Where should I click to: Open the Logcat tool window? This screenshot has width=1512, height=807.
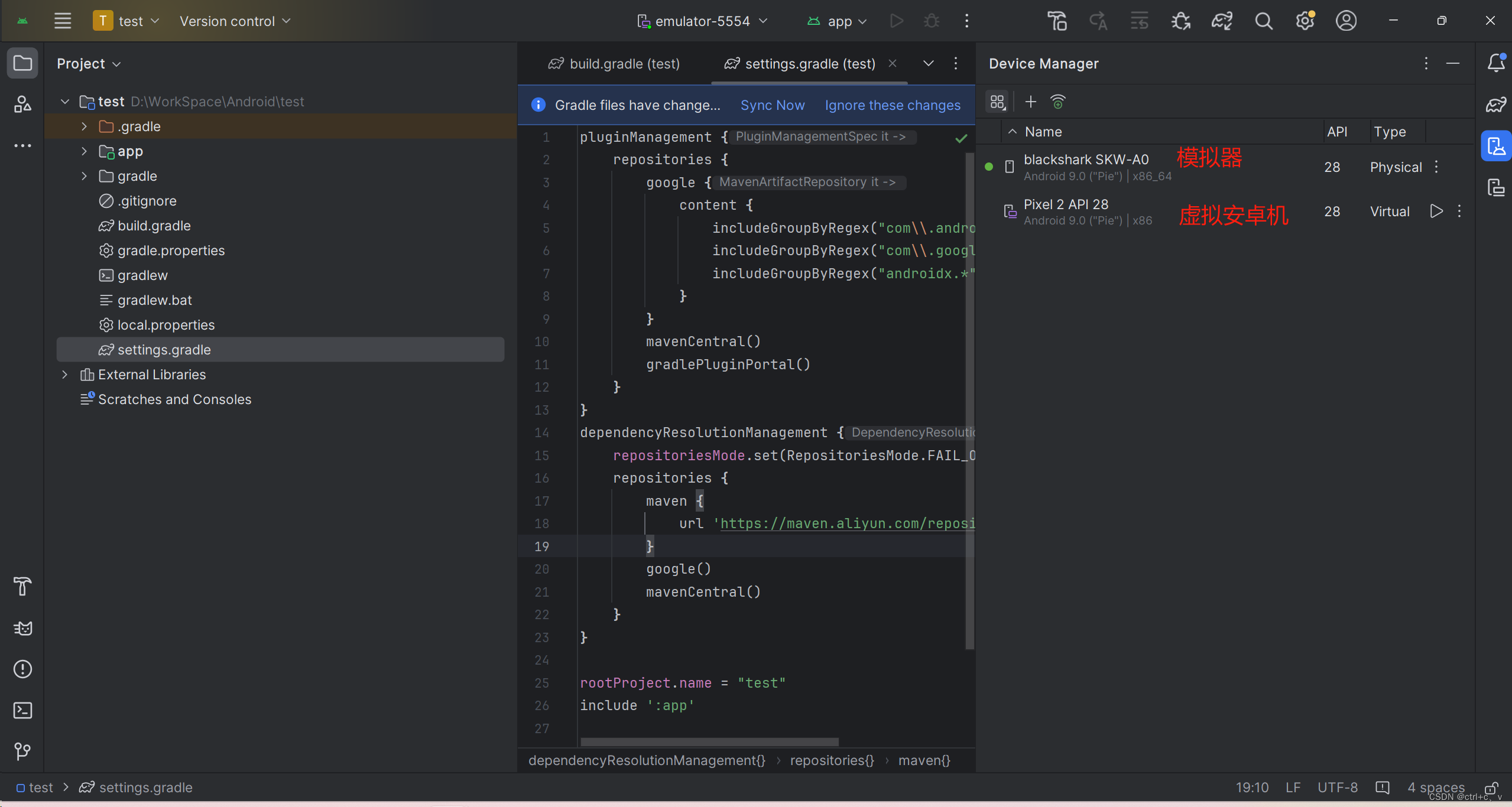pyautogui.click(x=22, y=627)
